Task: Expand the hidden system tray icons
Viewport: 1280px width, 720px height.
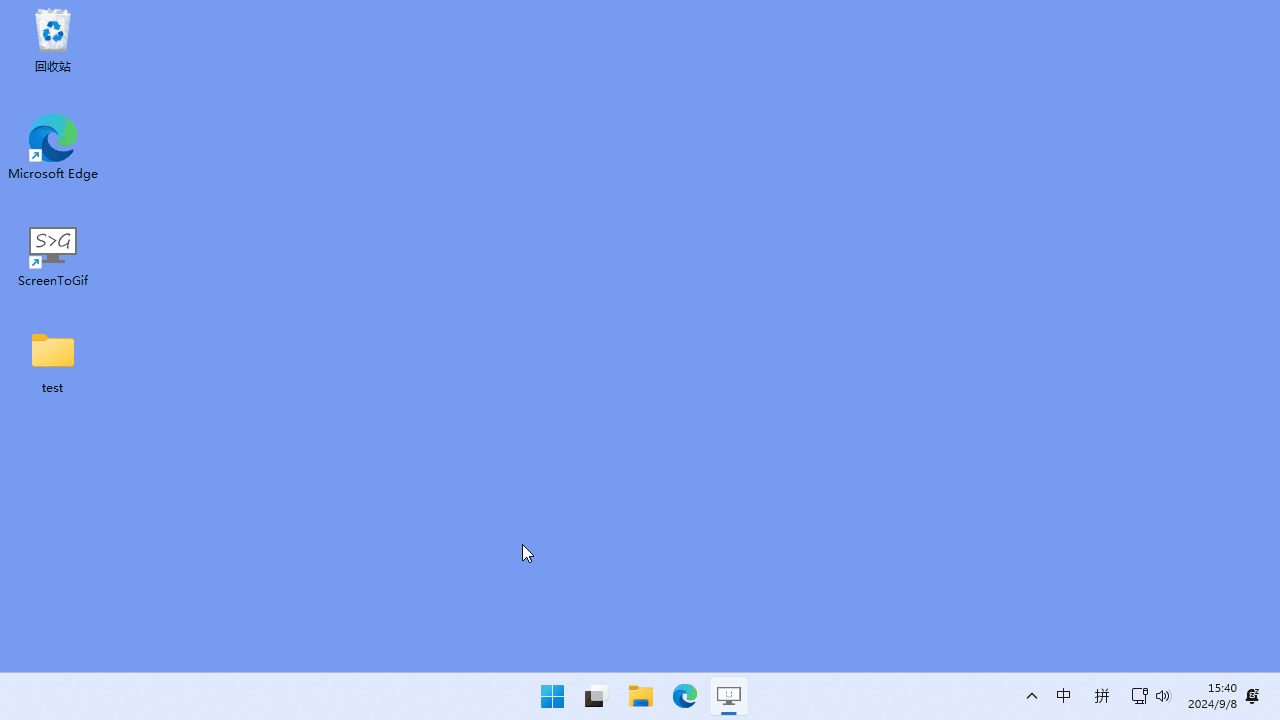Action: 1032,696
